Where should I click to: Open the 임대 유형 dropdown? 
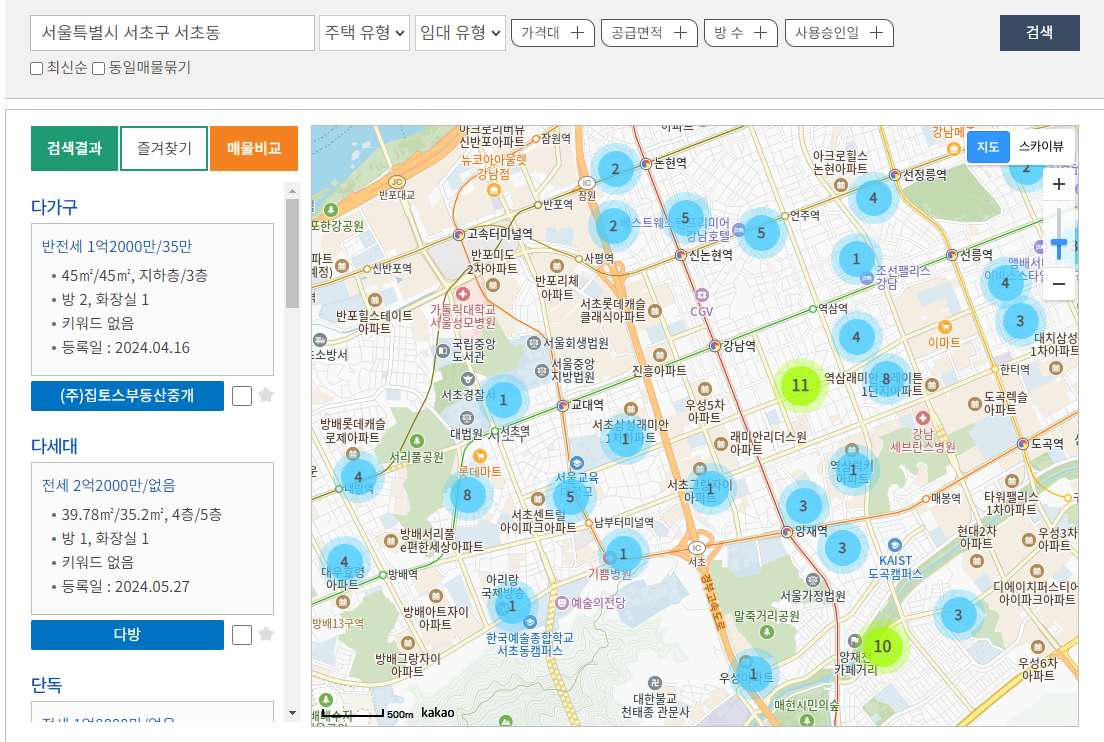(460, 32)
